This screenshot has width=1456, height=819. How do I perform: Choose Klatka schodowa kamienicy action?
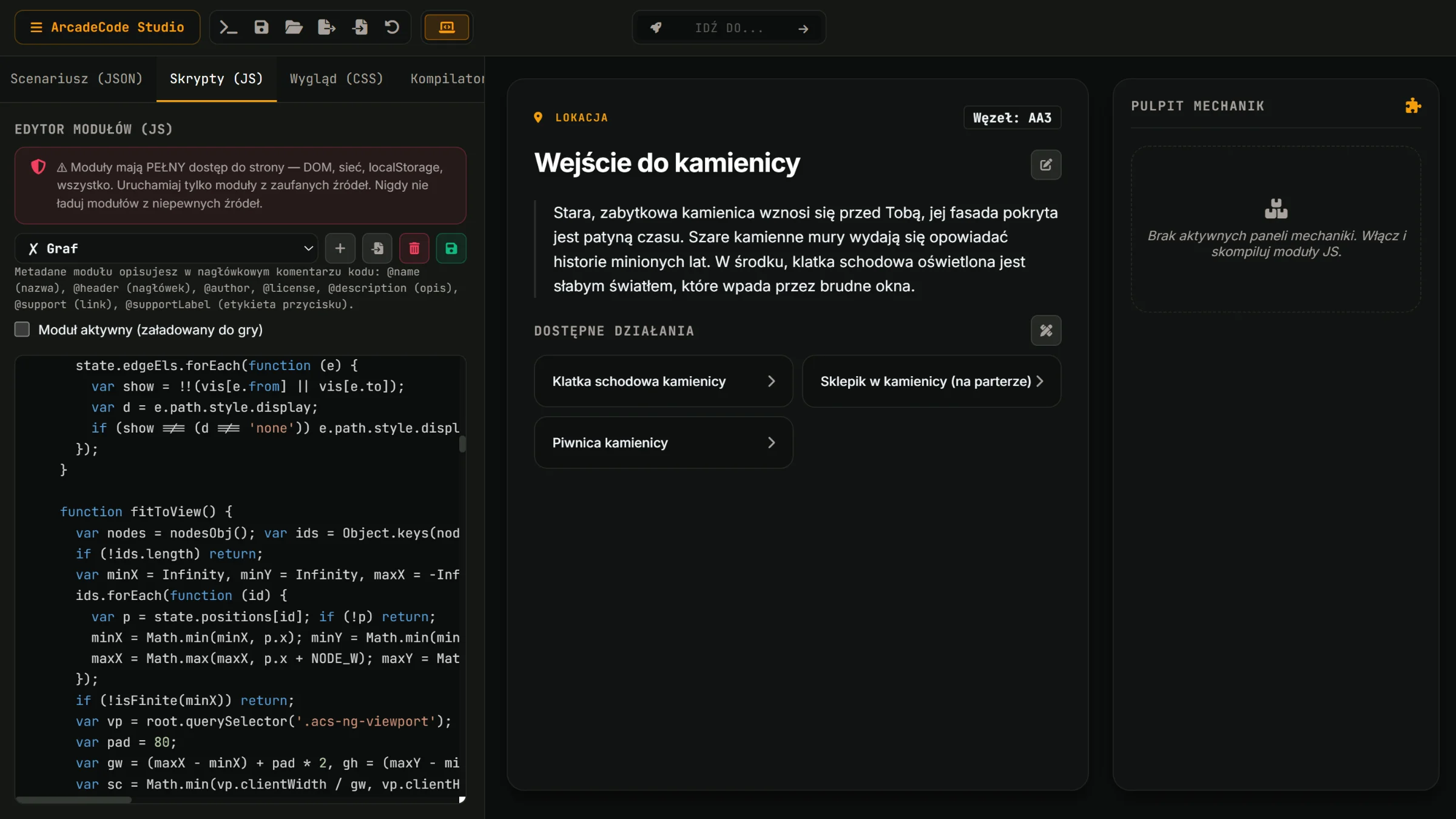[663, 381]
